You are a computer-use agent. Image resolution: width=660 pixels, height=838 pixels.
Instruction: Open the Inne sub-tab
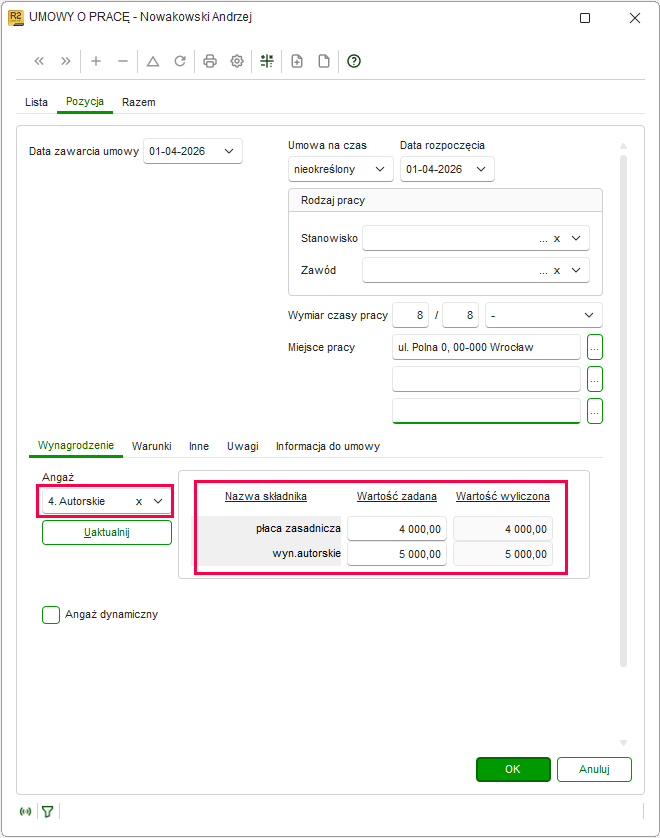point(199,446)
